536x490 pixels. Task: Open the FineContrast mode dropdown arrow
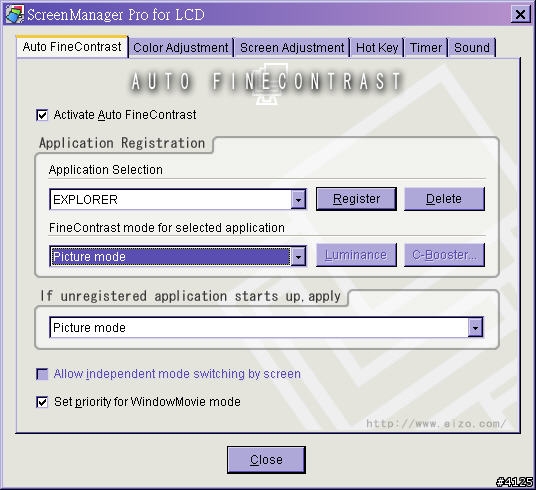[x=298, y=256]
